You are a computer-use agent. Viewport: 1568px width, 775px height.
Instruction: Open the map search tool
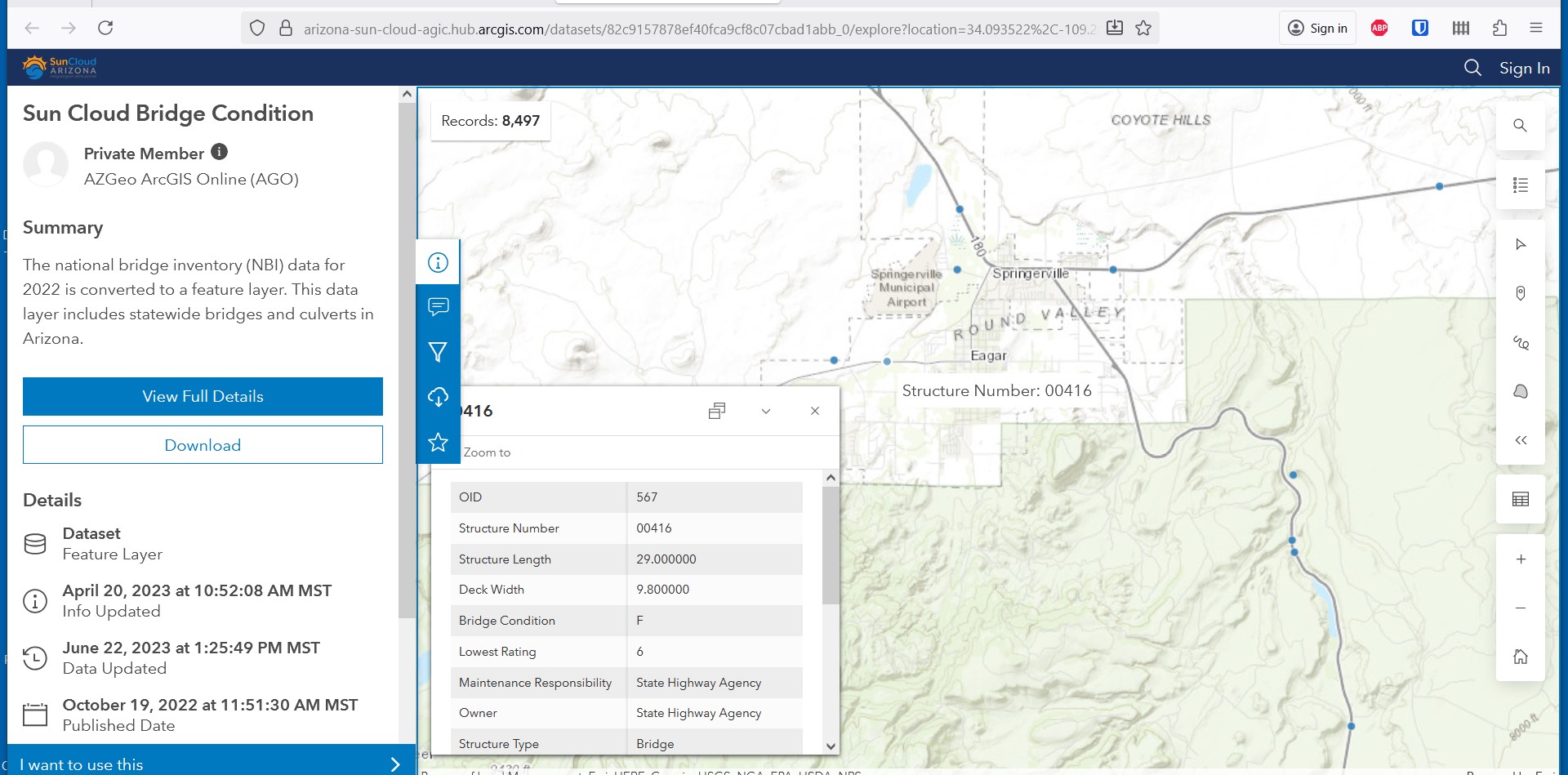[1520, 126]
